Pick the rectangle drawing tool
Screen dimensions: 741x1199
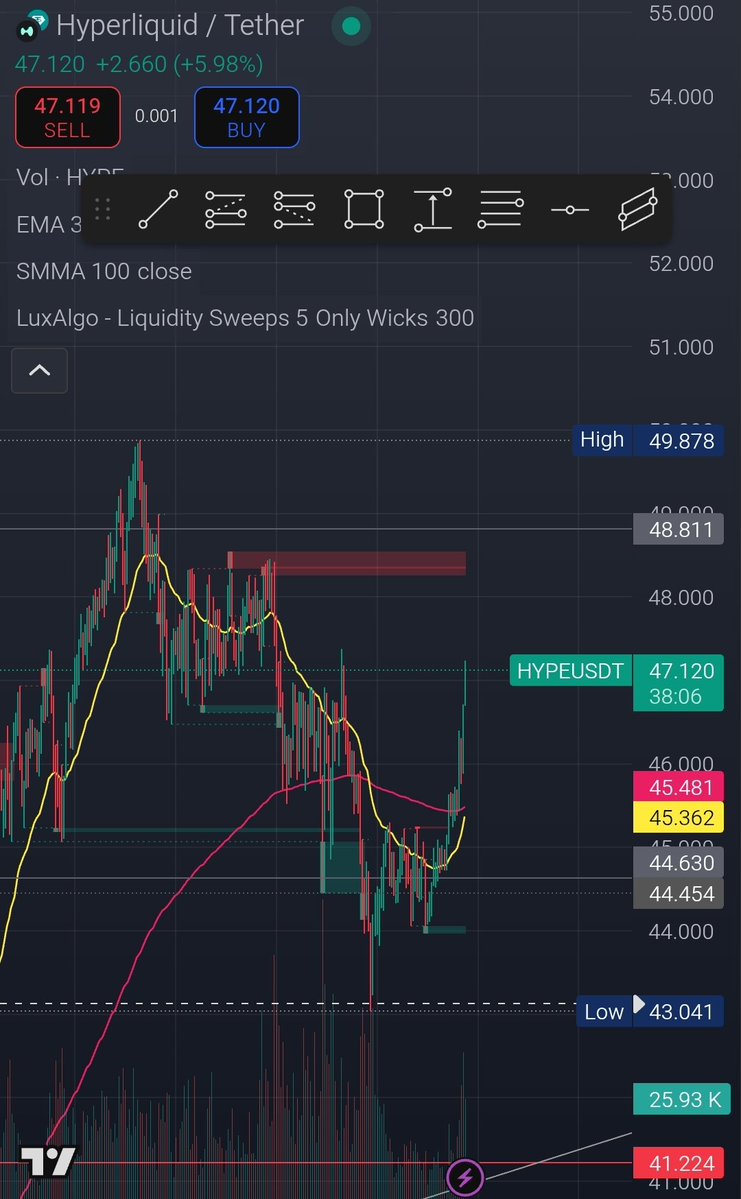363,209
